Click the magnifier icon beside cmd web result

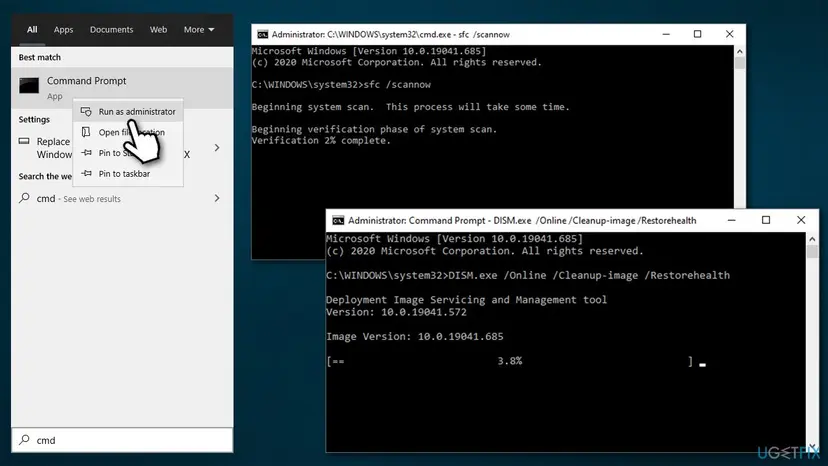click(24, 198)
